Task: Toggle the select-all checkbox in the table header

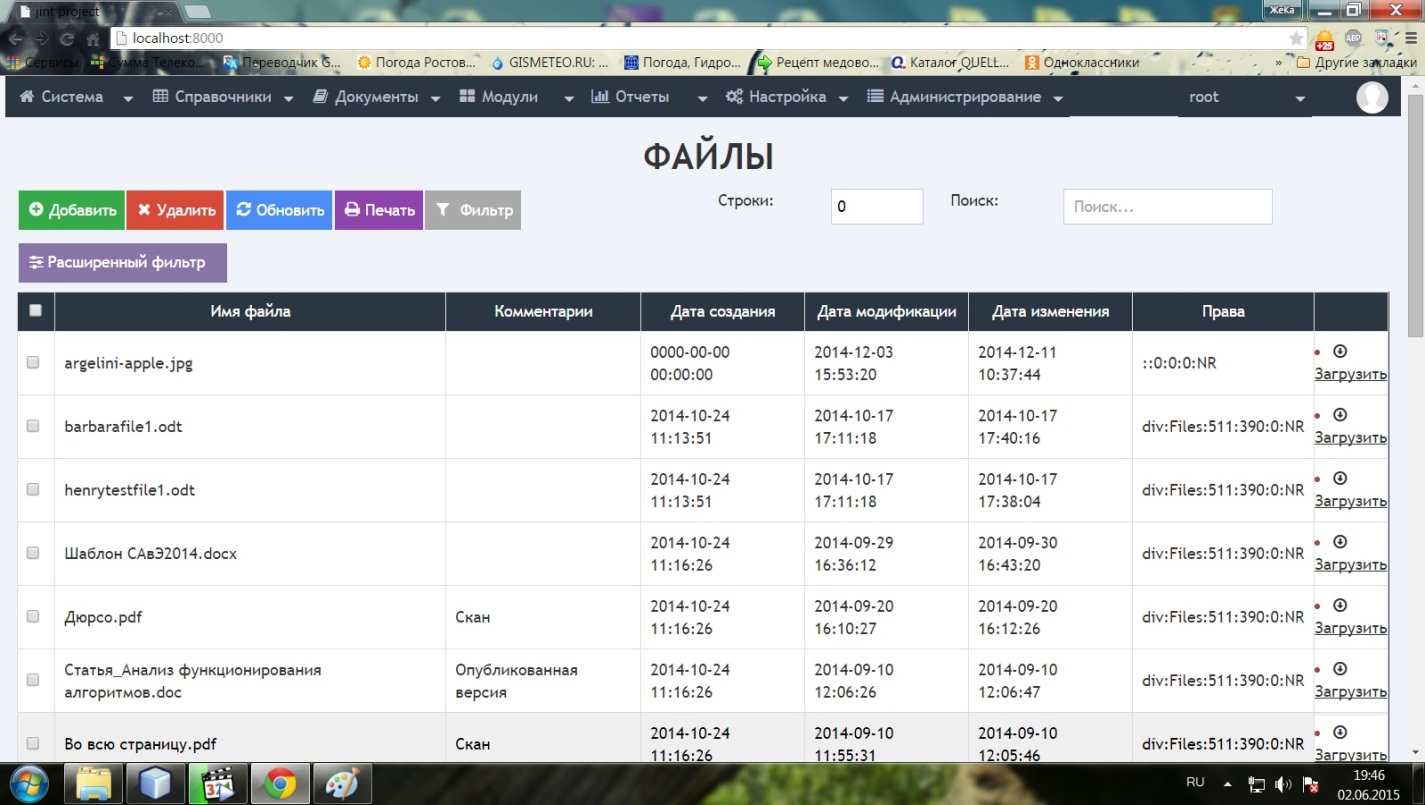Action: (36, 310)
